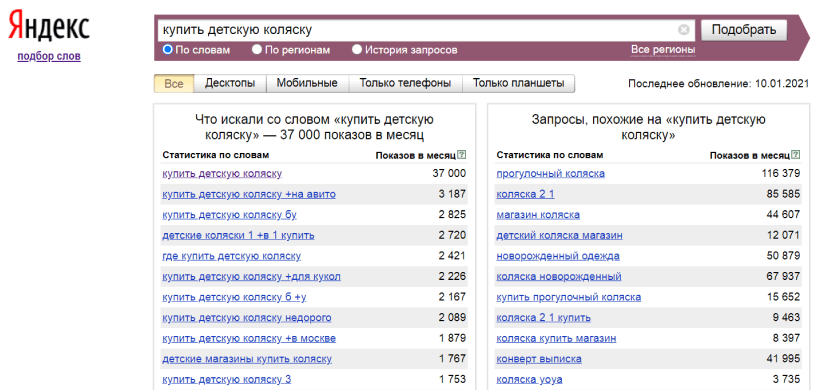Open the 'подбор слов' link

coord(49,56)
